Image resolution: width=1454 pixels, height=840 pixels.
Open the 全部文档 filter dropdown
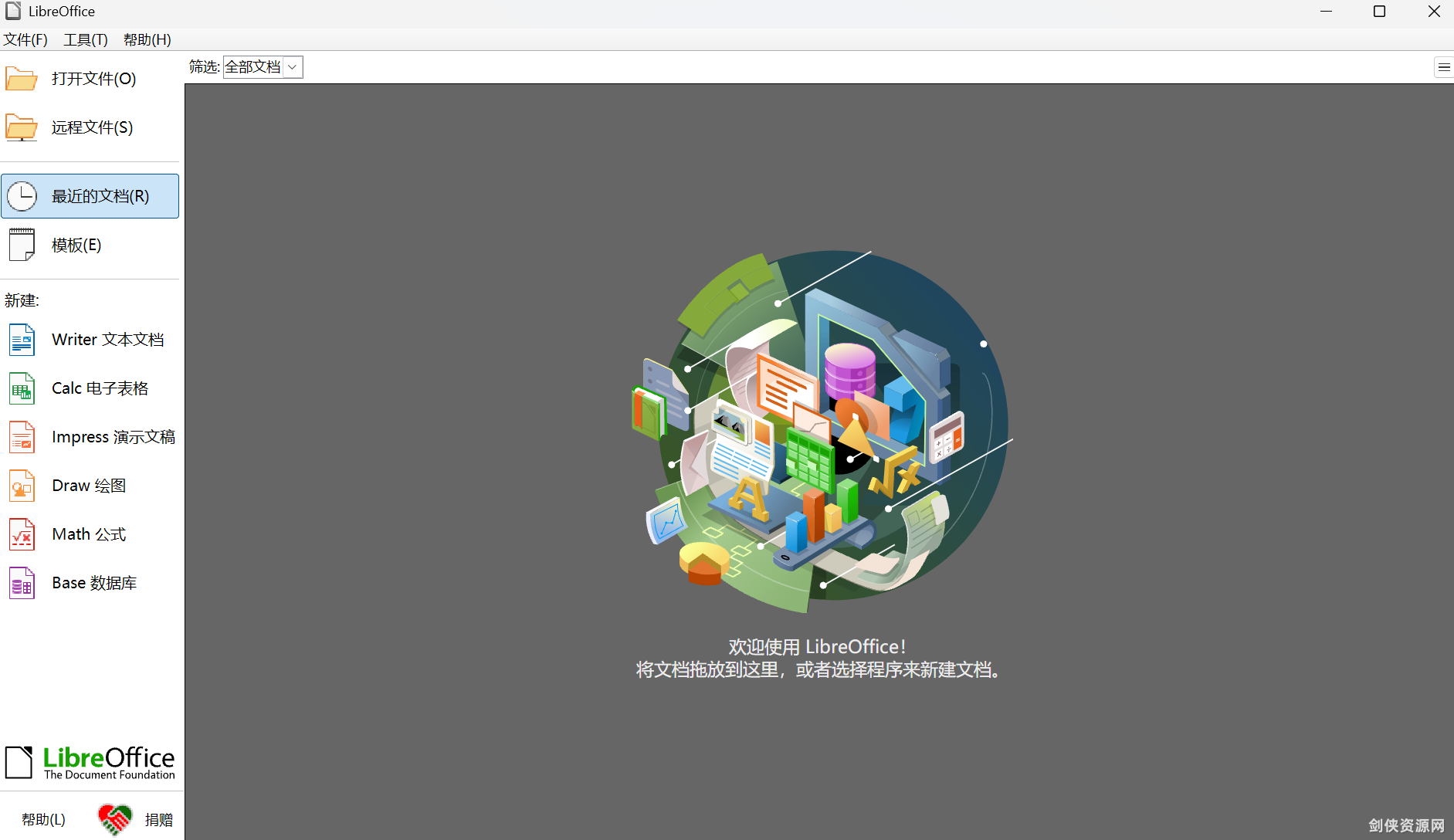(x=255, y=67)
